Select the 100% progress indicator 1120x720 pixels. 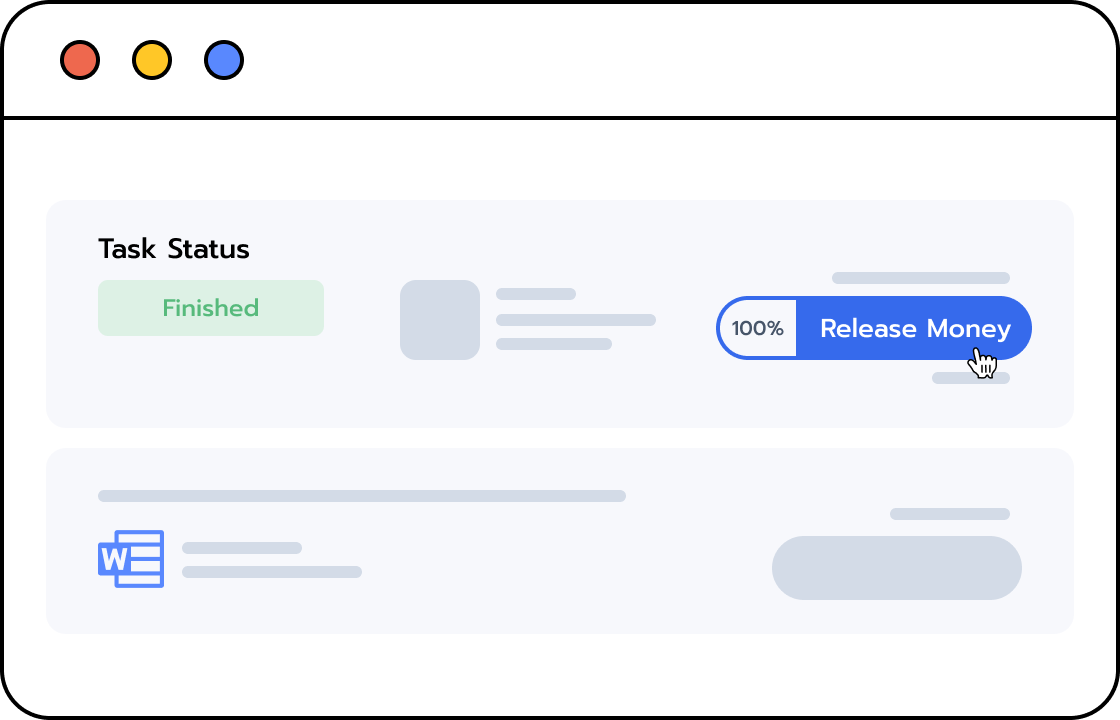[x=757, y=328]
